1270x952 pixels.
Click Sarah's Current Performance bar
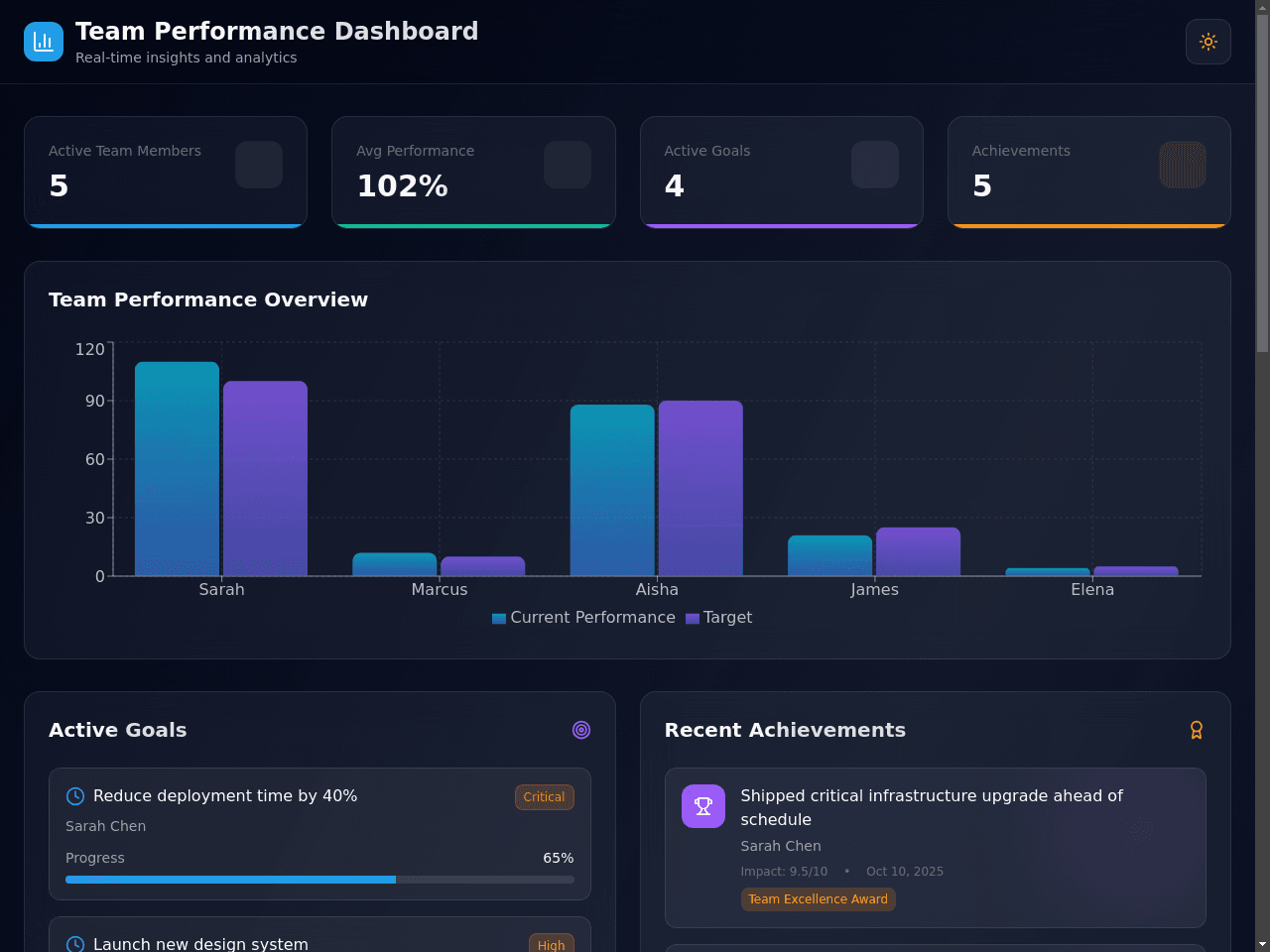point(178,469)
